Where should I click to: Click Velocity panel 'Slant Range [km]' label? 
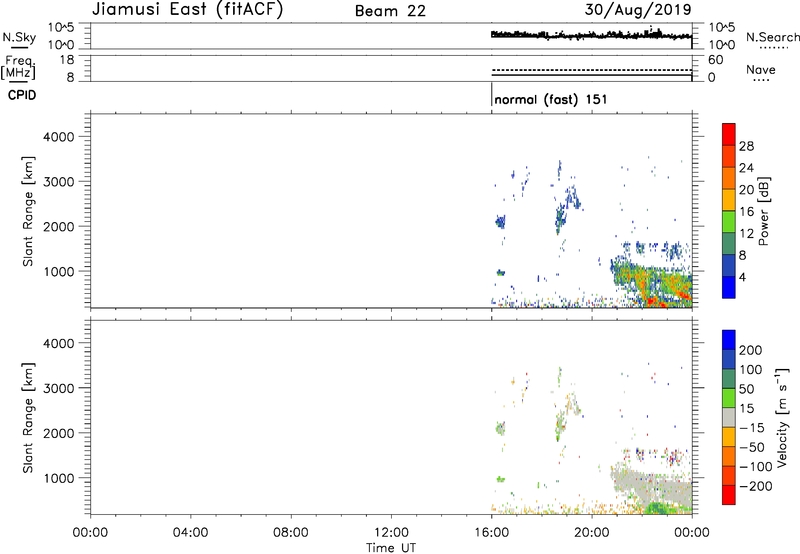[28, 418]
